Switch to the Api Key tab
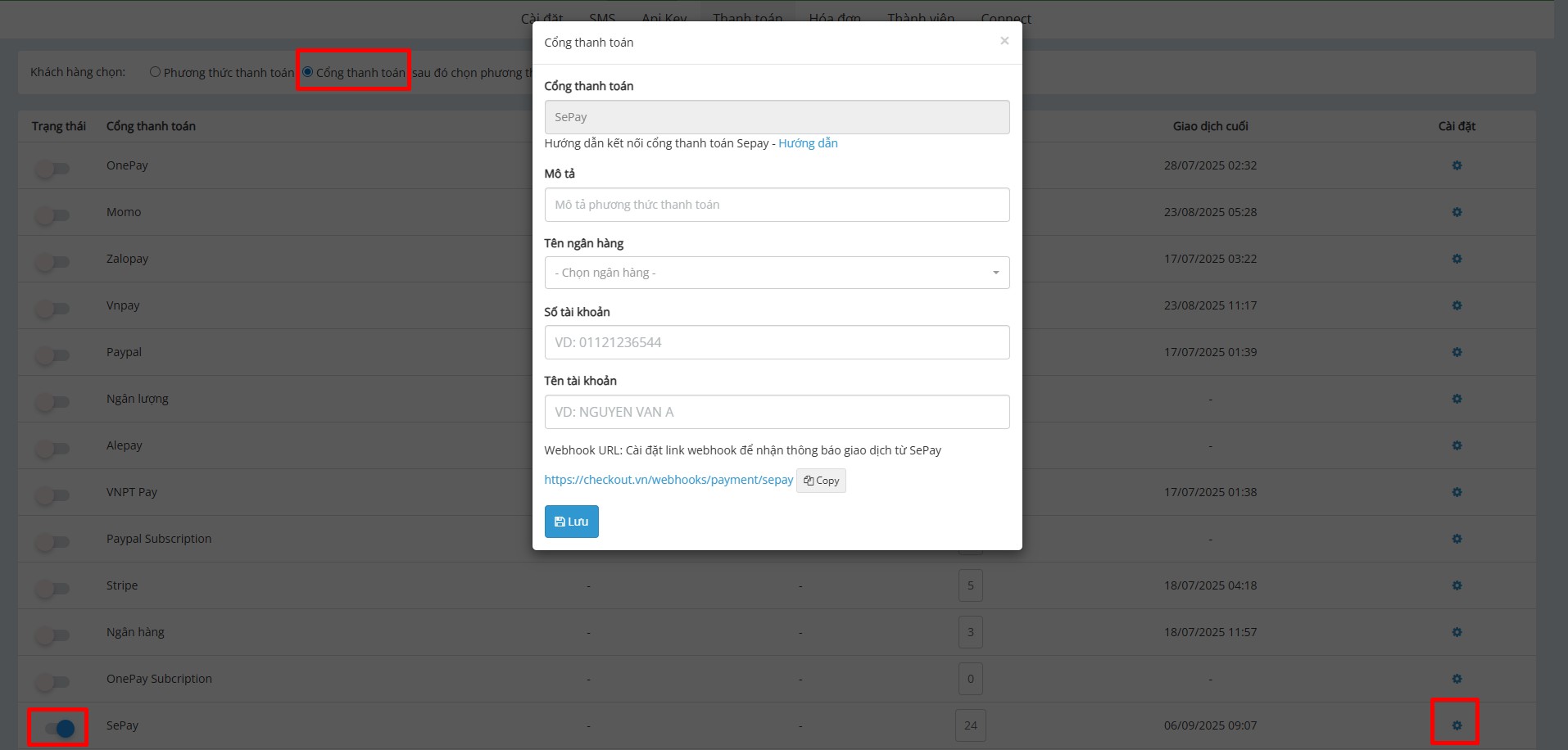Viewport: 1568px width, 750px height. tap(664, 18)
